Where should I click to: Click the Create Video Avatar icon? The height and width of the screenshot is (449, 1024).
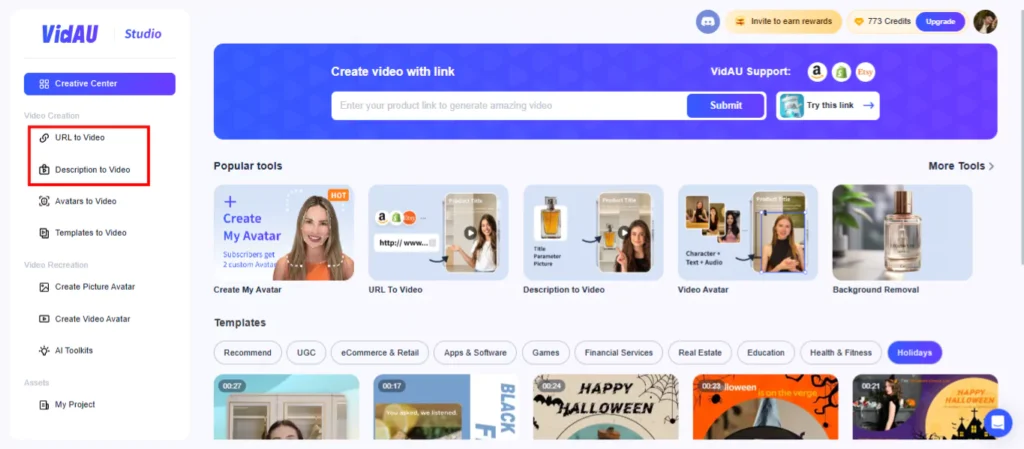point(44,319)
